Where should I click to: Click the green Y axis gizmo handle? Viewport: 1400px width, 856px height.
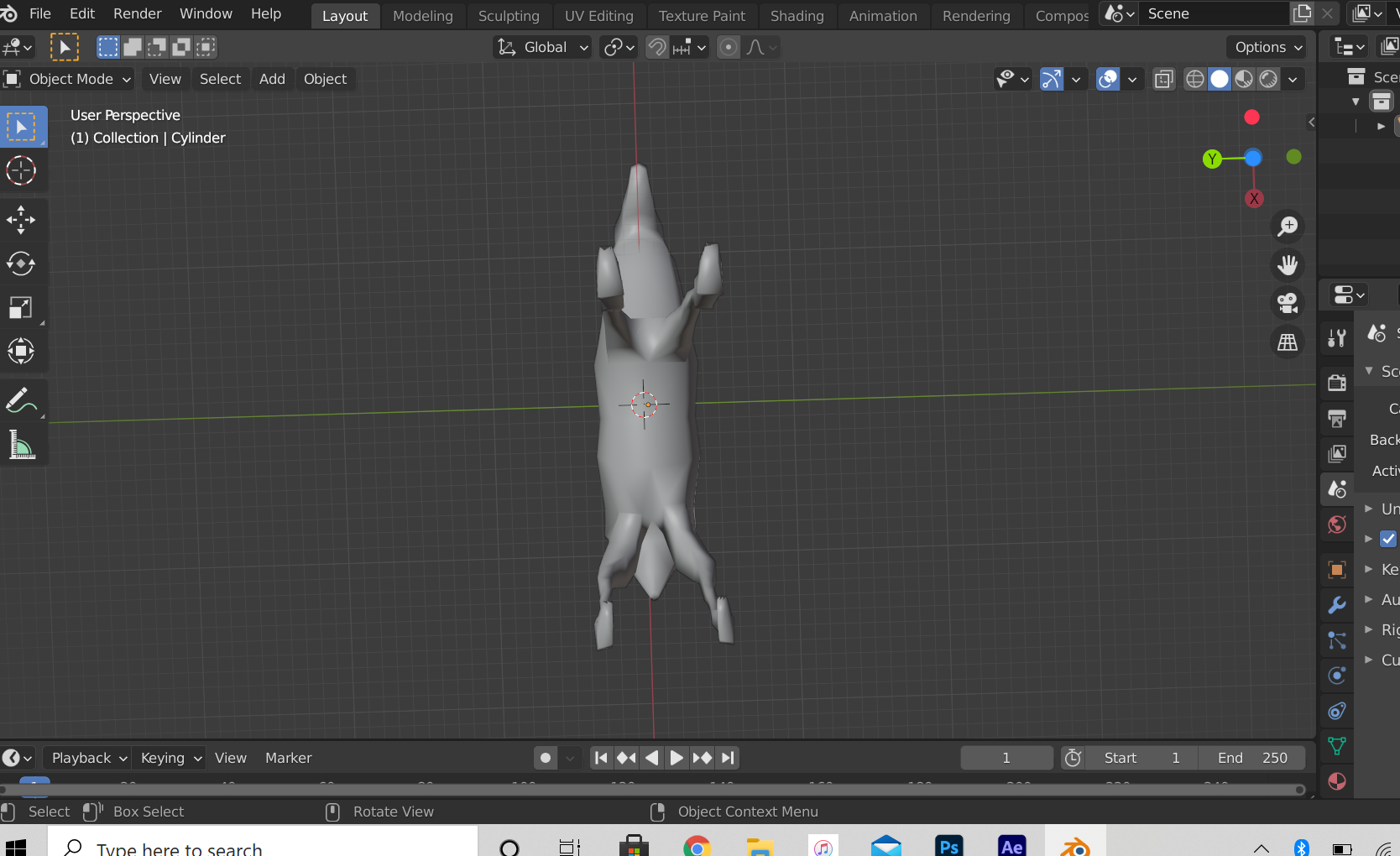[x=1212, y=159]
